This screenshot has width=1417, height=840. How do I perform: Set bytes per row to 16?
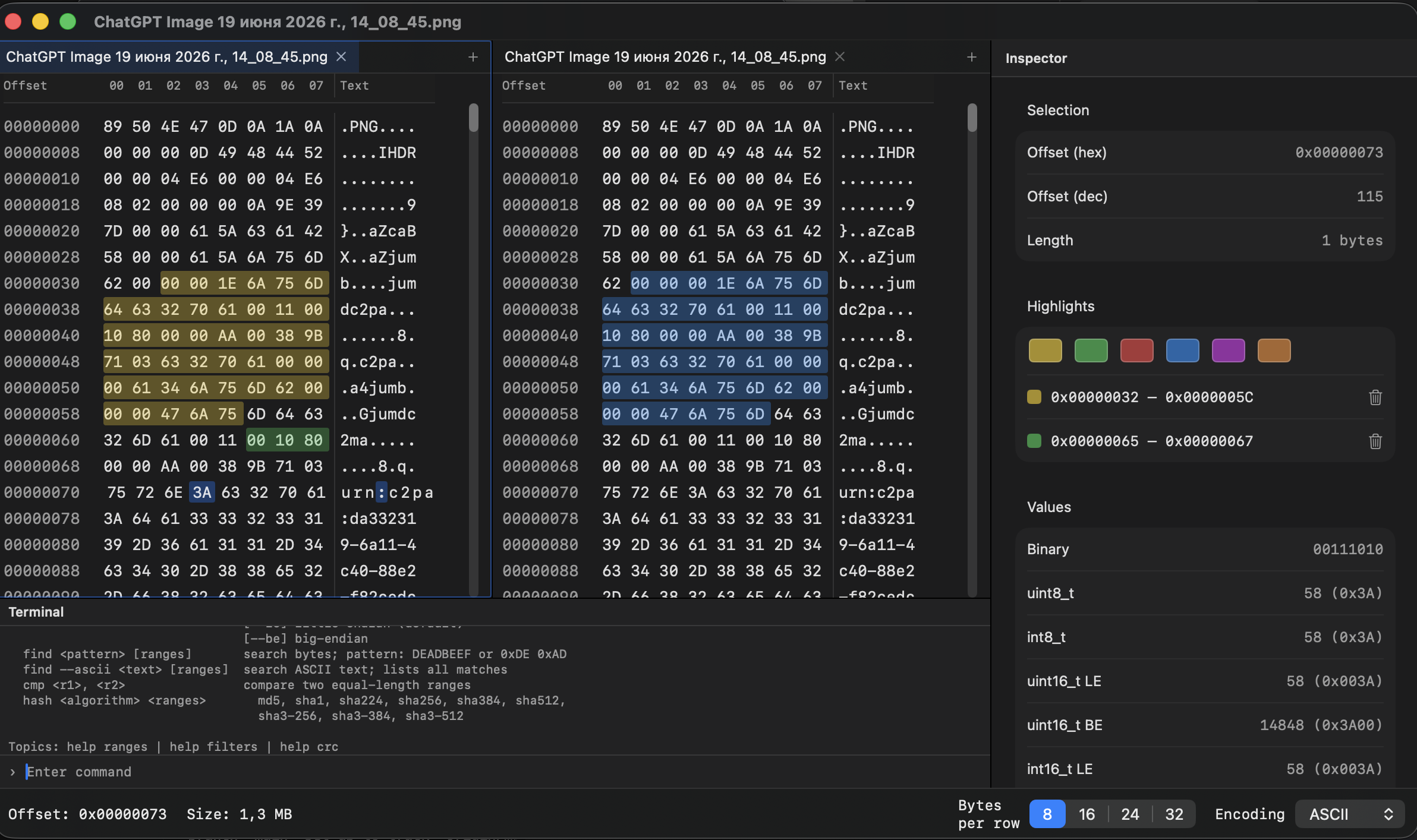click(1087, 814)
